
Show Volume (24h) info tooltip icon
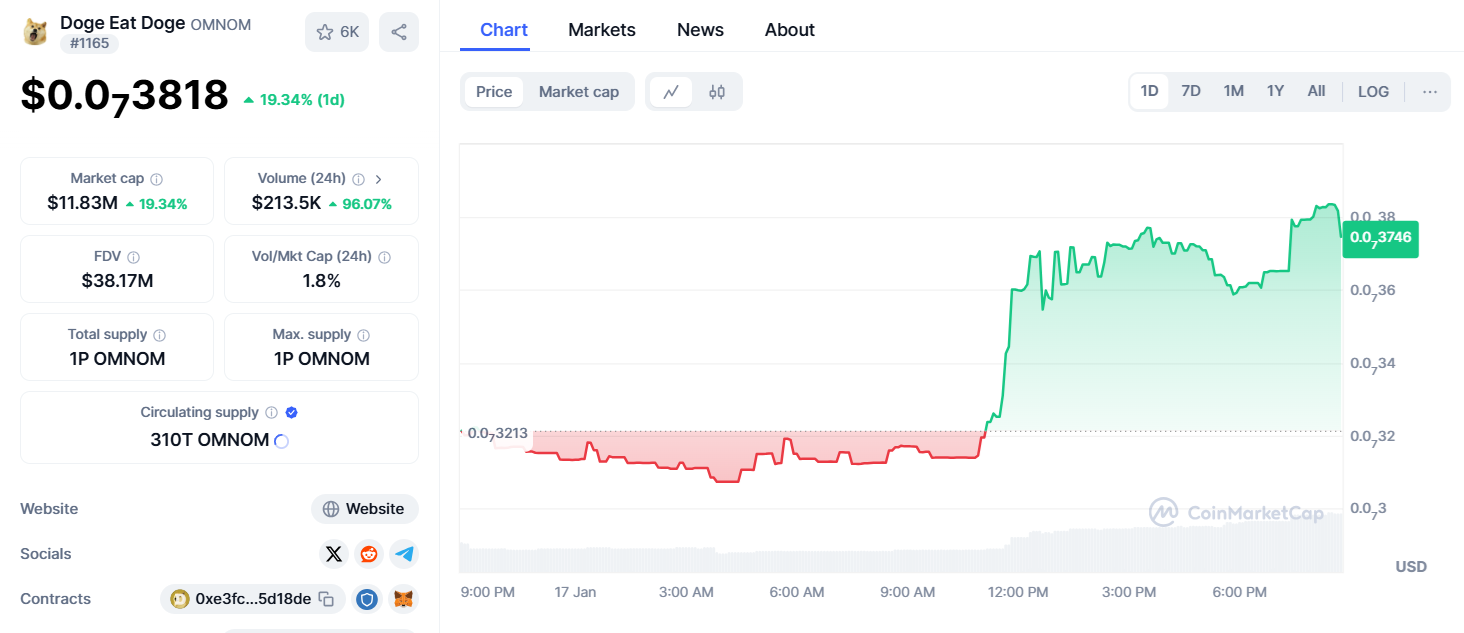(358, 179)
